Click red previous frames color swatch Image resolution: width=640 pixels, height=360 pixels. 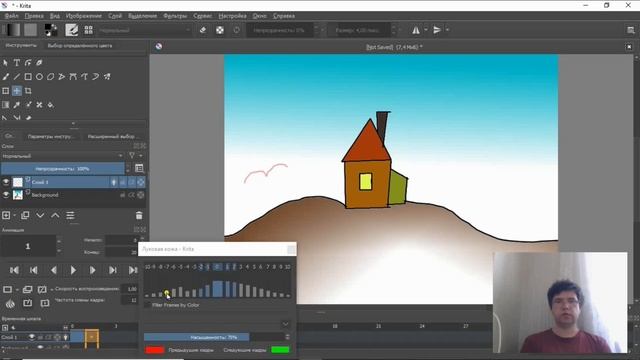coord(155,350)
